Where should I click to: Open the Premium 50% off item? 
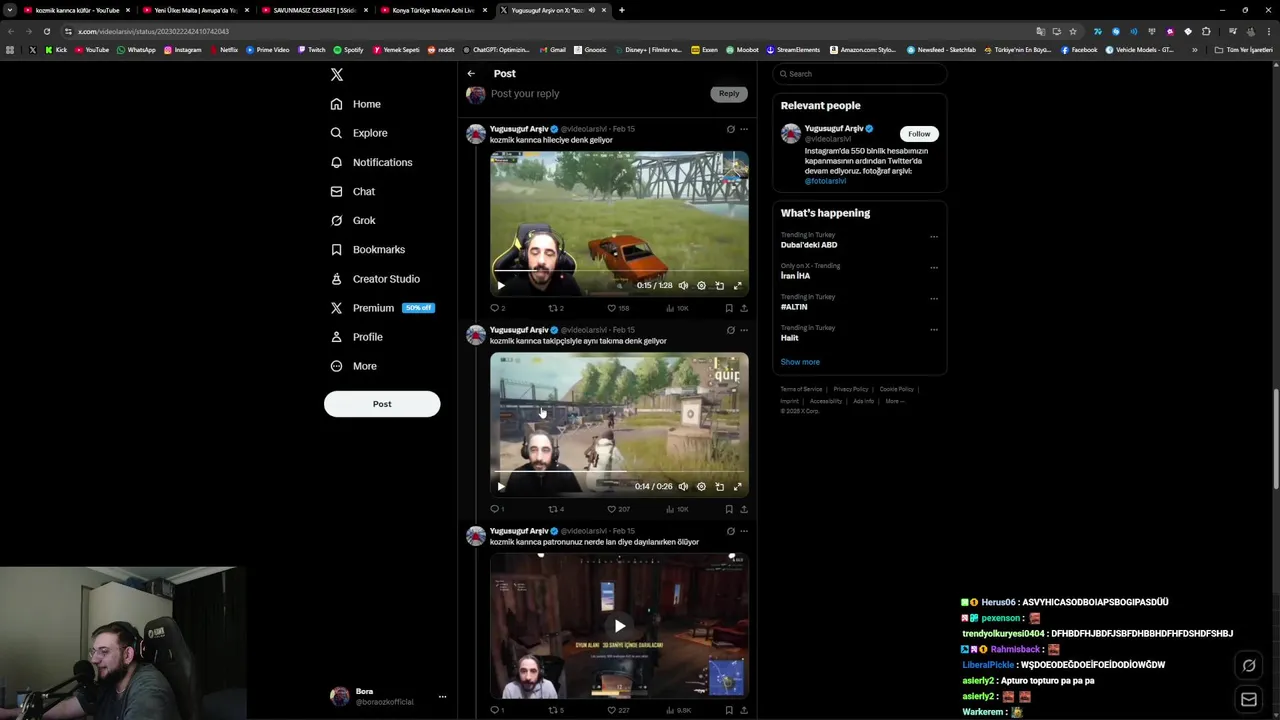pyautogui.click(x=382, y=308)
